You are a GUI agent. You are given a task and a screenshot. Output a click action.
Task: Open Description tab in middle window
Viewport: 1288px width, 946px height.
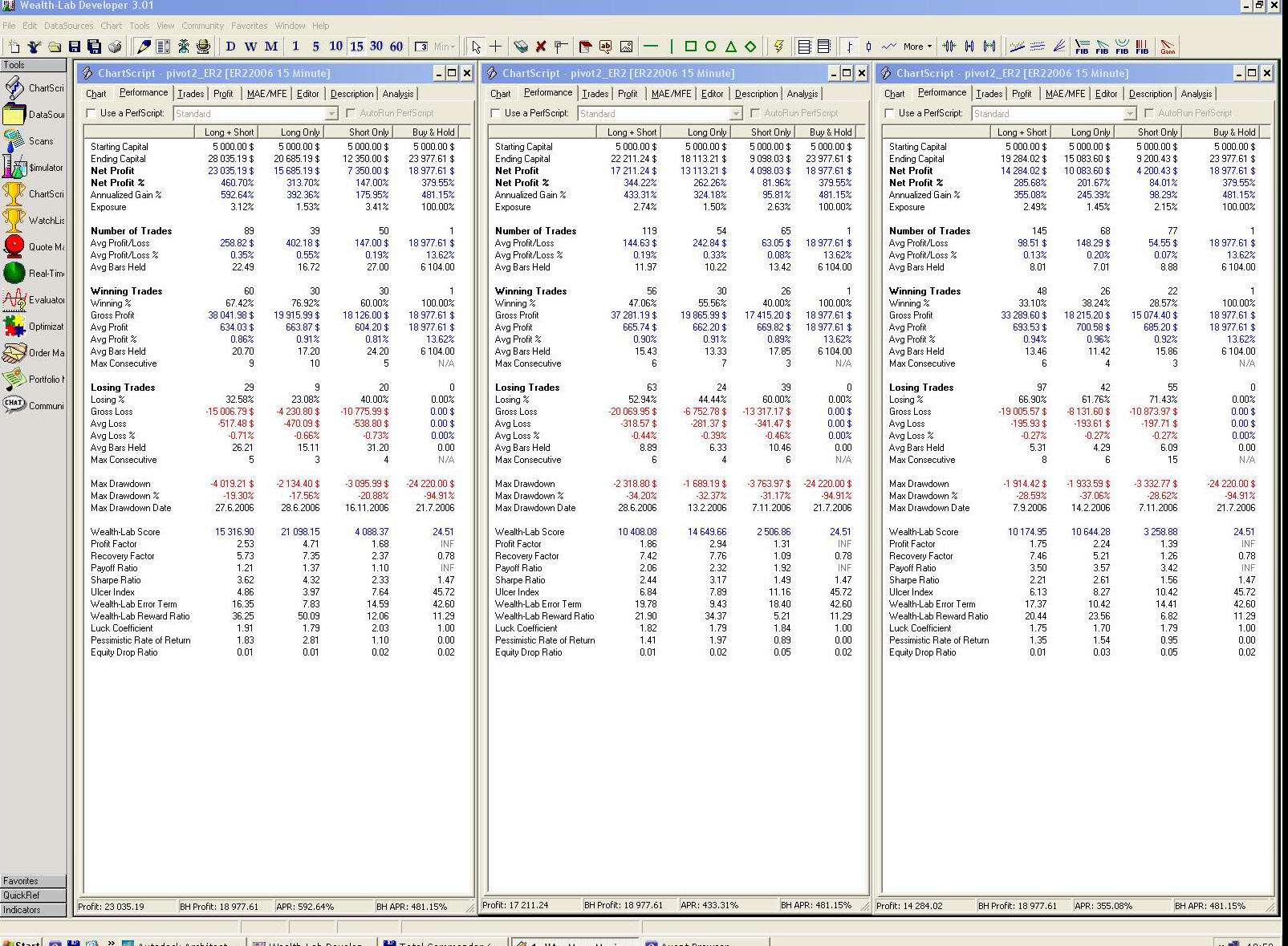pyautogui.click(x=756, y=94)
